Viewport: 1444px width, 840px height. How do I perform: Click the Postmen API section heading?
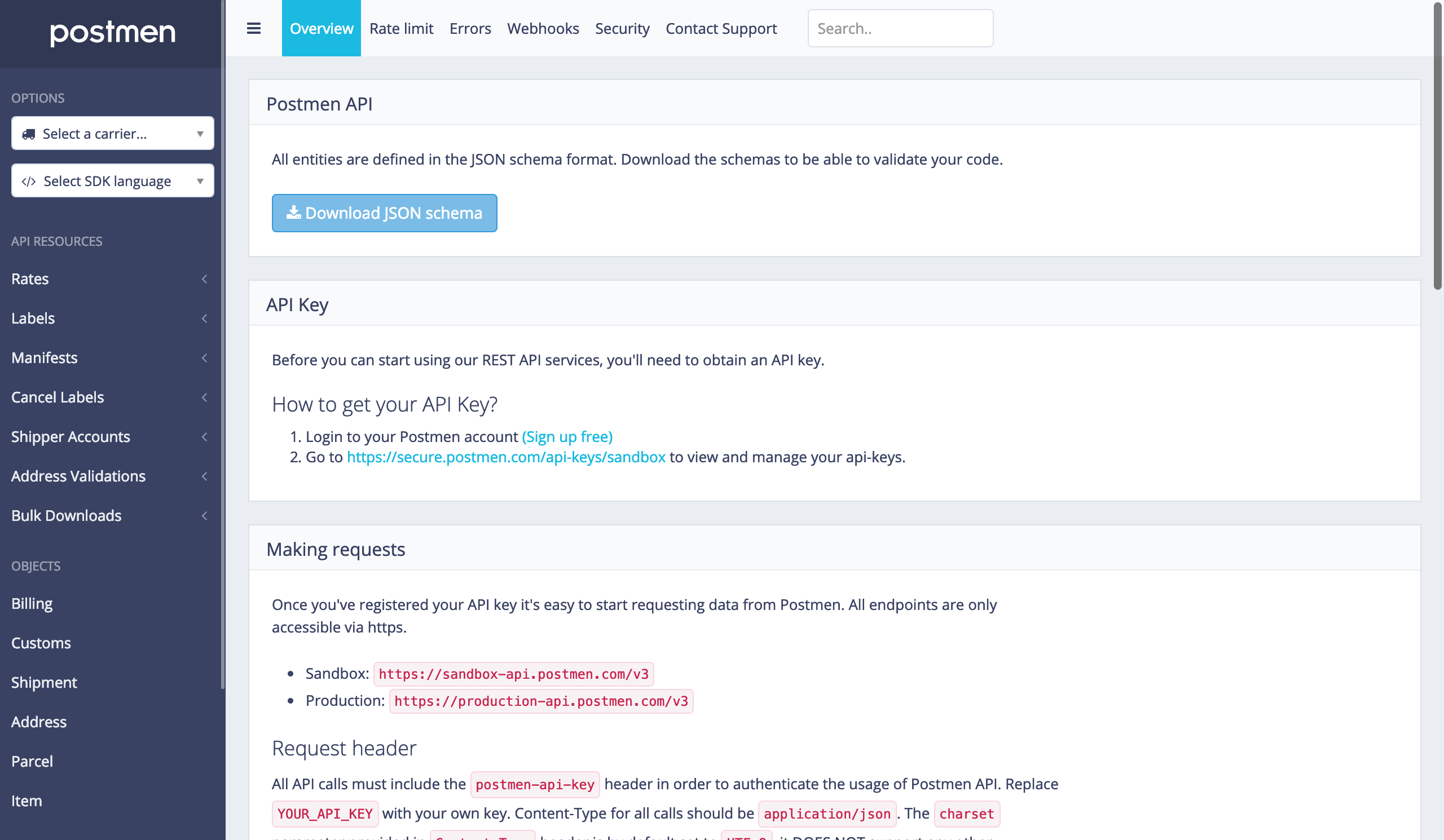click(x=319, y=104)
